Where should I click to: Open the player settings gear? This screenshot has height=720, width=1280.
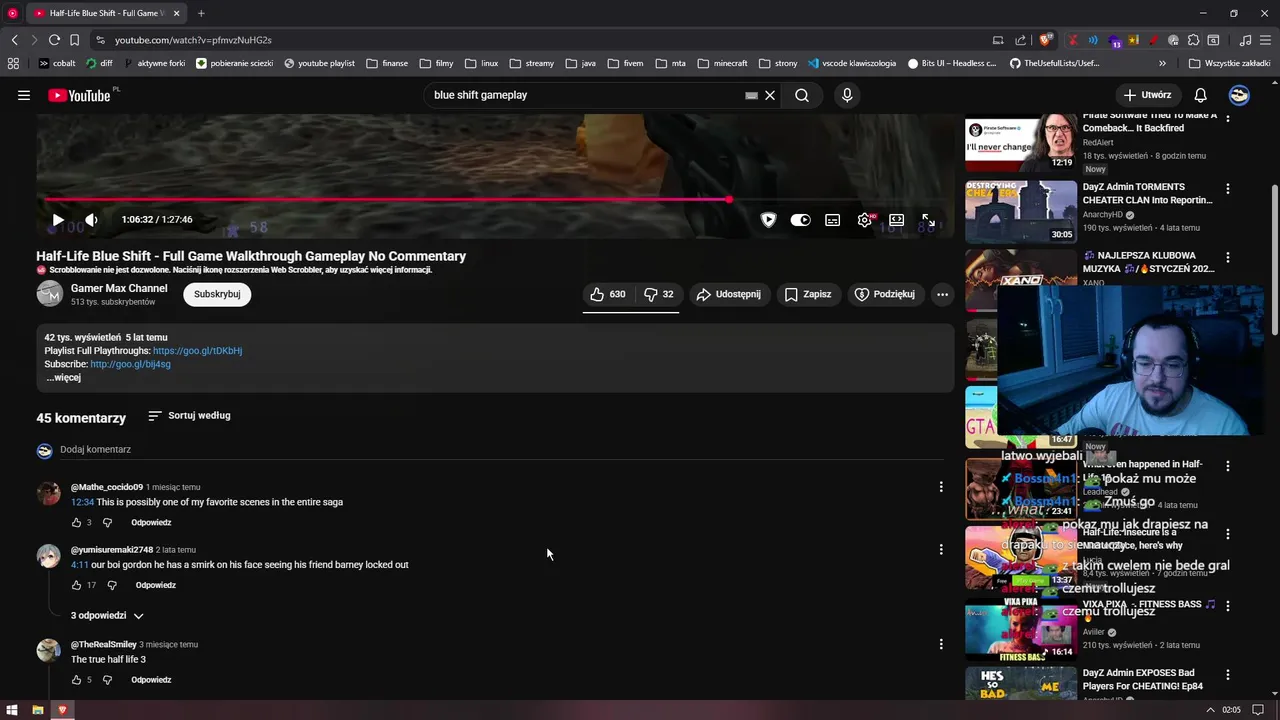pos(865,220)
